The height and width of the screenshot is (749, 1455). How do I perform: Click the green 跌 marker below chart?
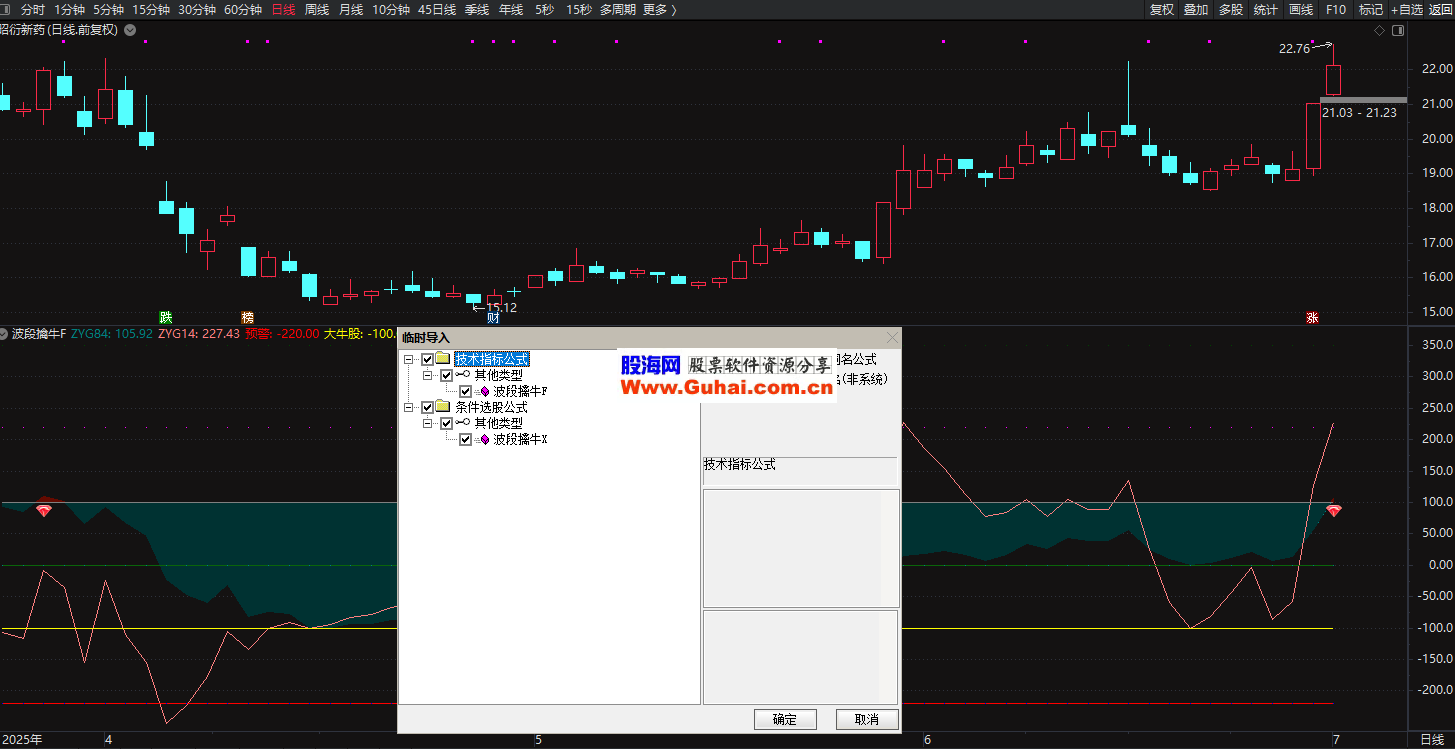pos(166,318)
